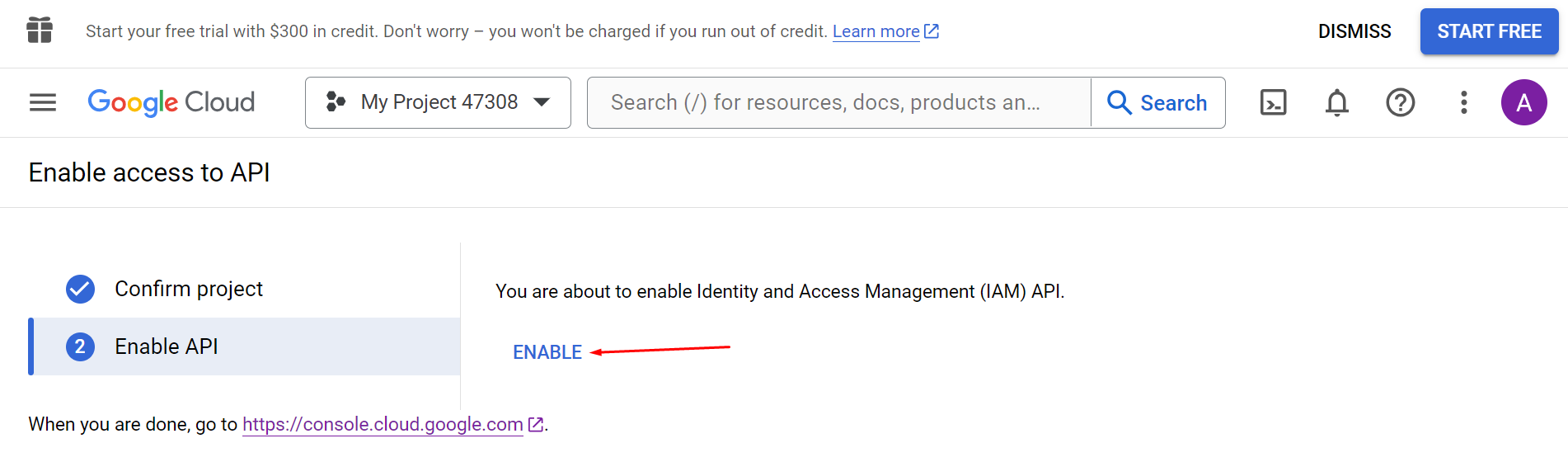This screenshot has width=1568, height=476.
Task: Open the My Project 47308 project picker
Action: click(x=438, y=102)
